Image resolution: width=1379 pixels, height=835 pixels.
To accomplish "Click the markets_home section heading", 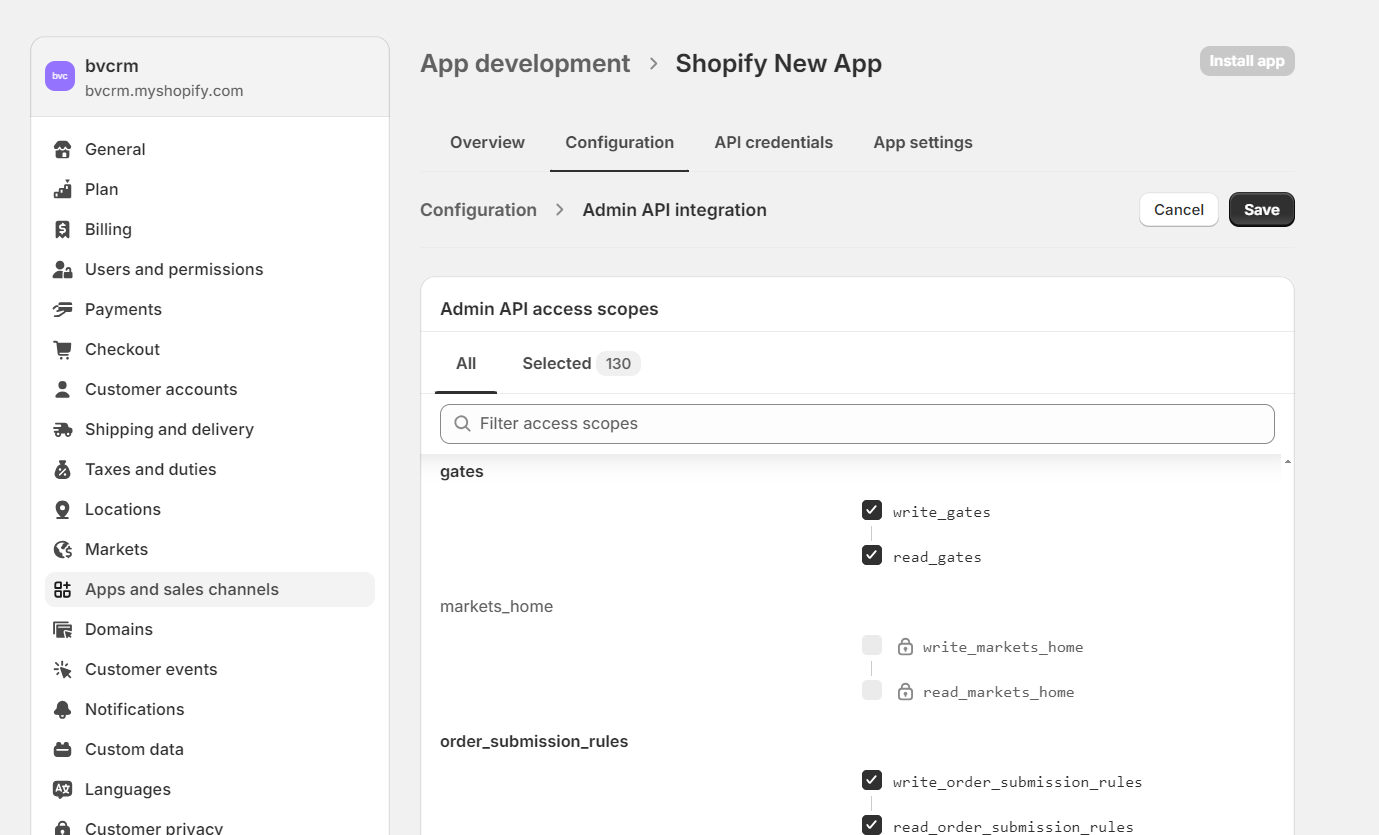I will click(496, 606).
